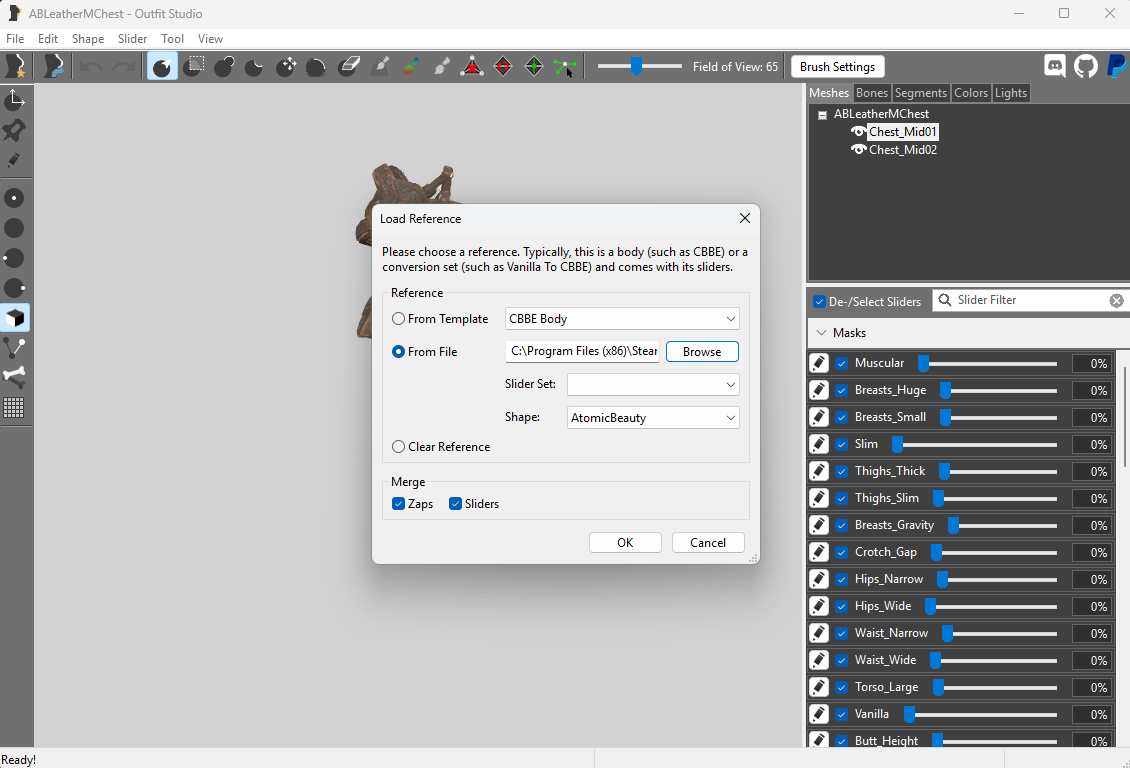
Task: Collapse the ABLeatherMChest tree node
Action: [822, 115]
